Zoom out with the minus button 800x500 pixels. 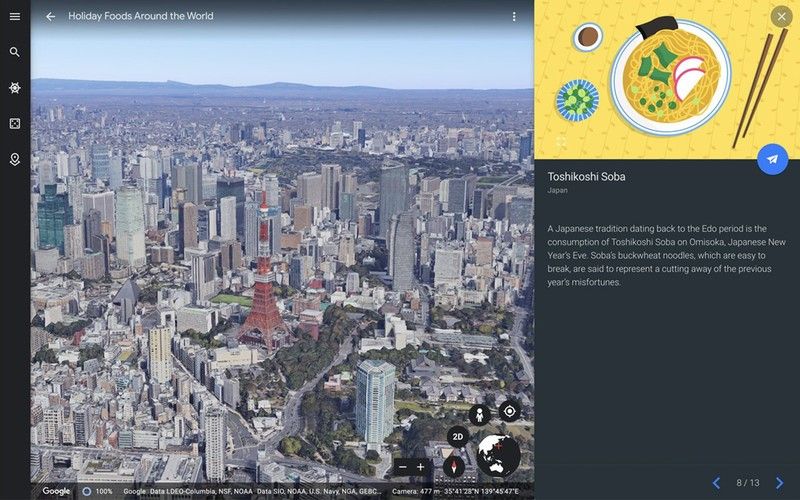click(x=403, y=467)
